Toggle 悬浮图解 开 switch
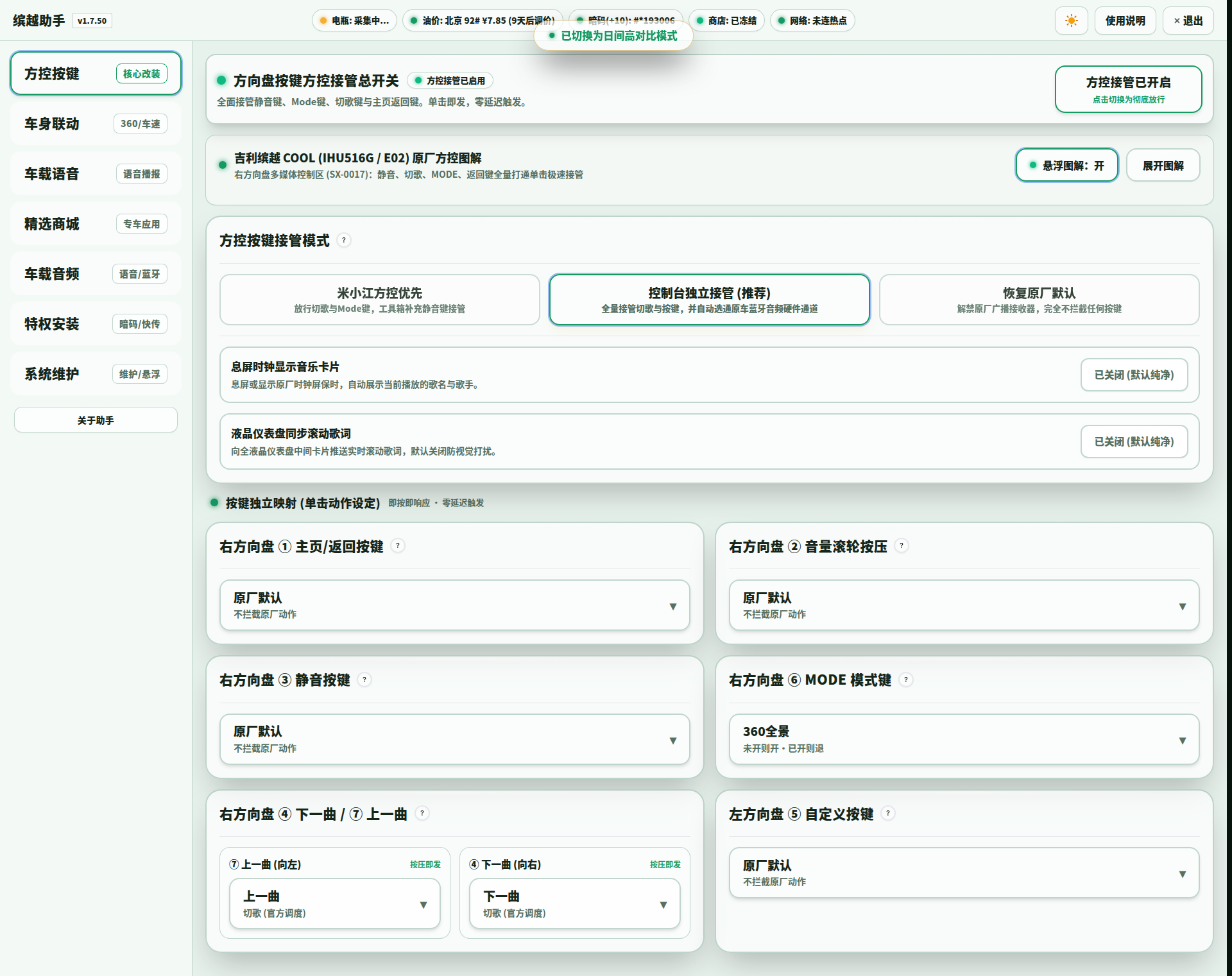The image size is (1232, 976). (1066, 166)
